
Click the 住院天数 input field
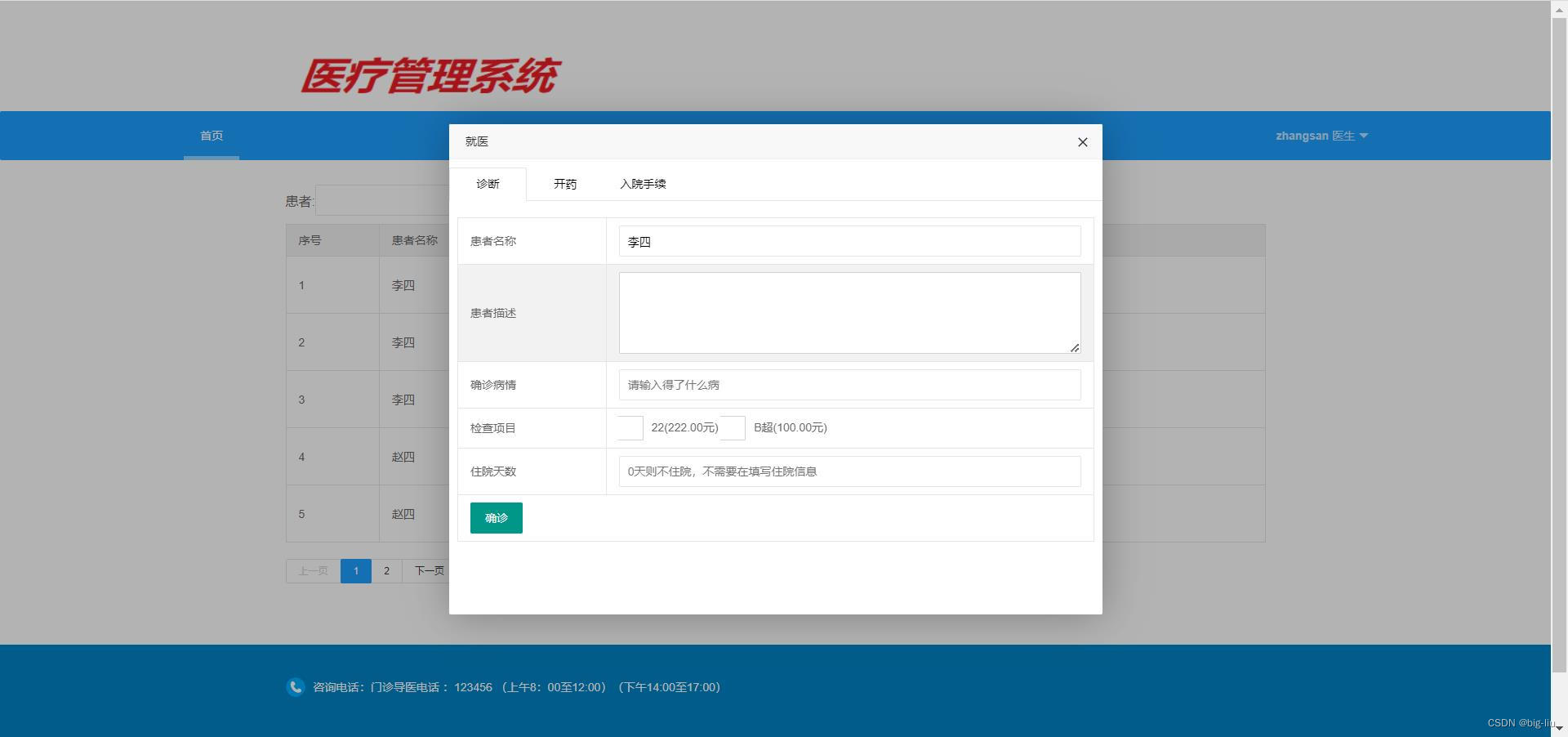(x=849, y=471)
